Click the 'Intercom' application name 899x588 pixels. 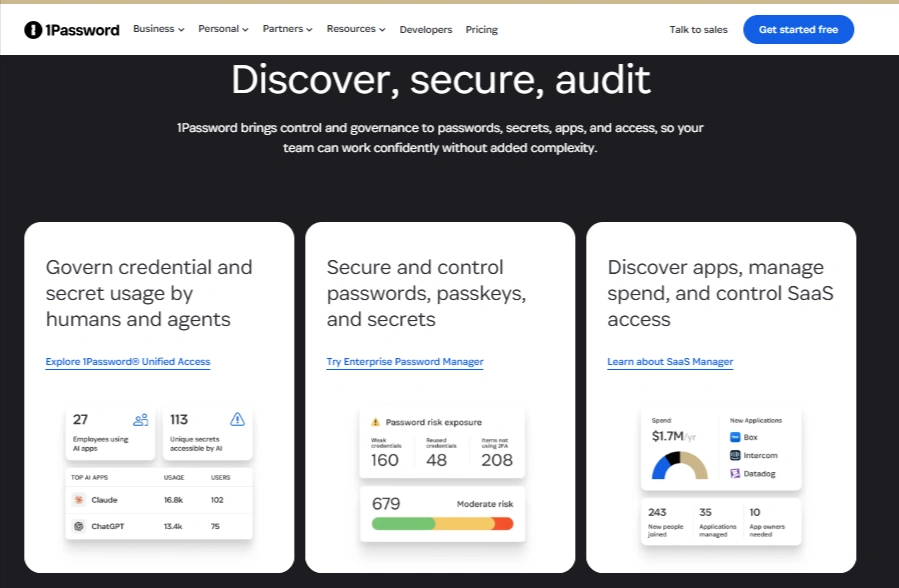(760, 456)
